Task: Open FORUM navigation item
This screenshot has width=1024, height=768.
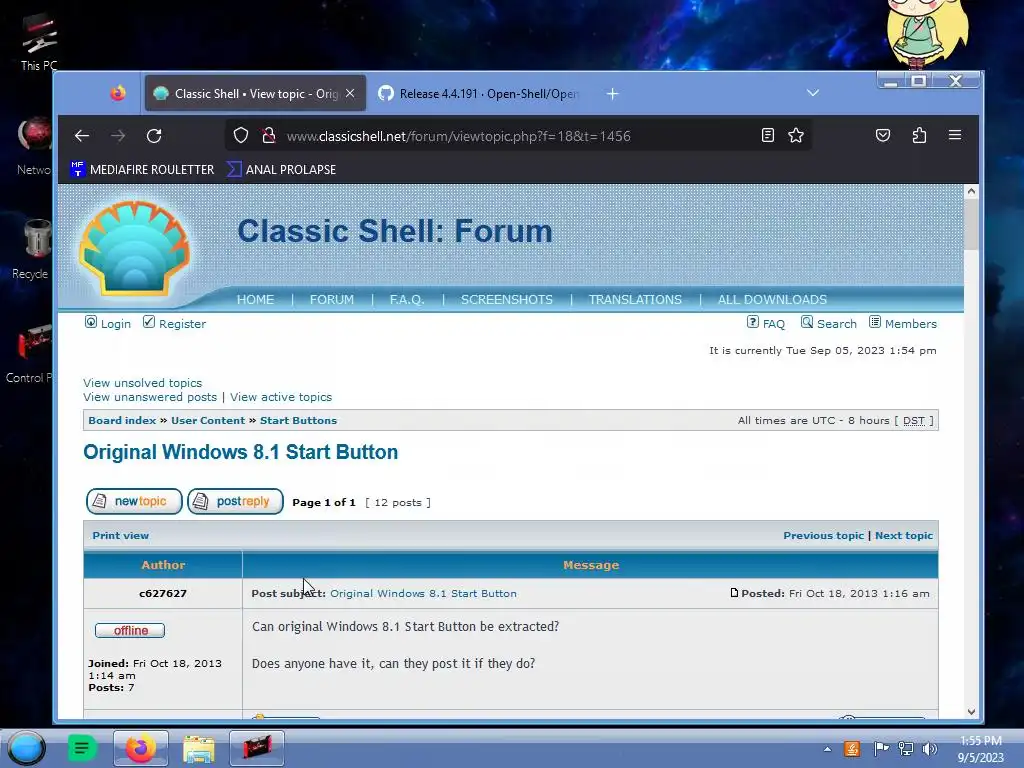Action: (332, 300)
